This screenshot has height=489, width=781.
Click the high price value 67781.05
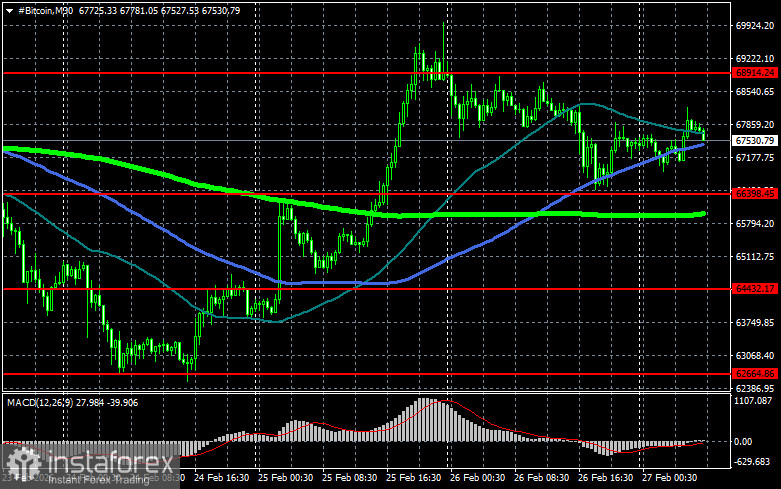pos(138,10)
